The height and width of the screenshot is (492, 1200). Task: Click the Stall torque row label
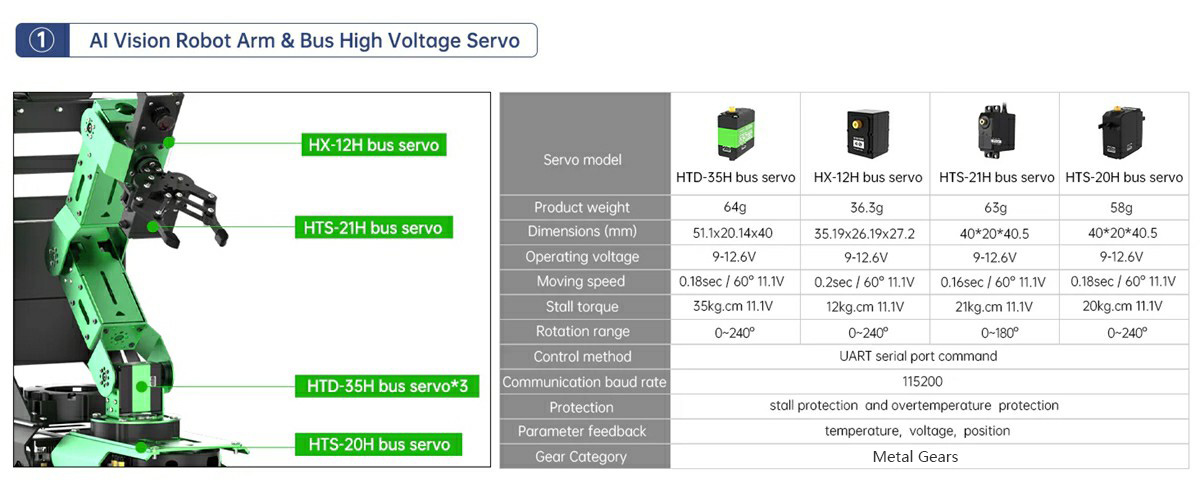coord(582,307)
